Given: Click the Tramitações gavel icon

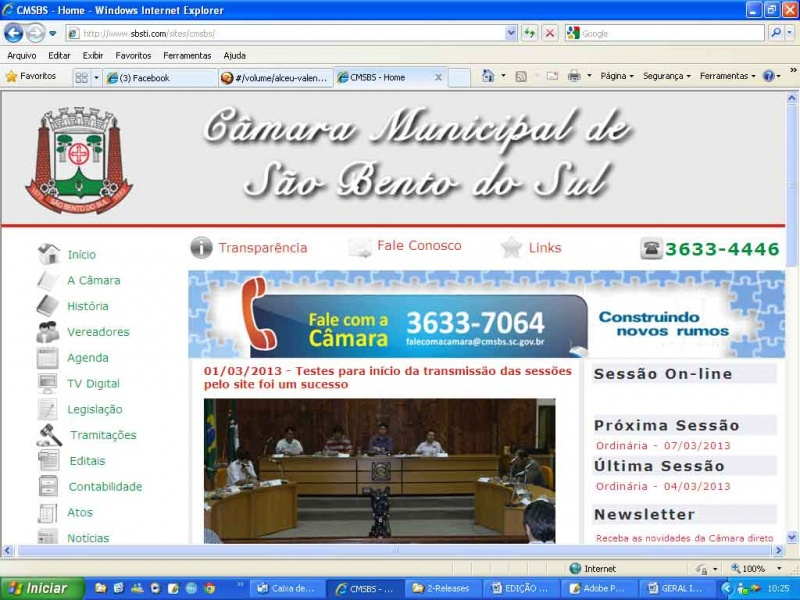Looking at the screenshot, I should click(x=49, y=435).
